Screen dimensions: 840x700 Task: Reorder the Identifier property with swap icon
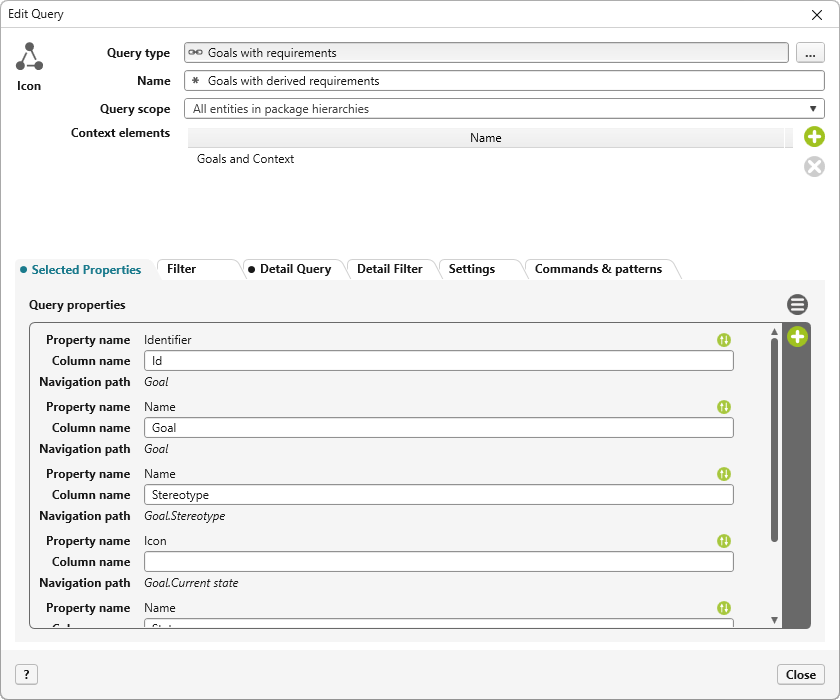[724, 340]
